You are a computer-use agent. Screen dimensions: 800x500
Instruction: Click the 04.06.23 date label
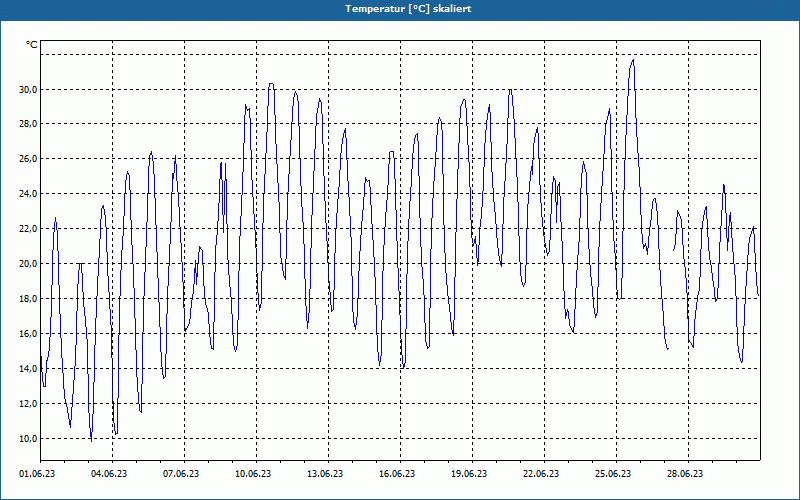coord(109,474)
